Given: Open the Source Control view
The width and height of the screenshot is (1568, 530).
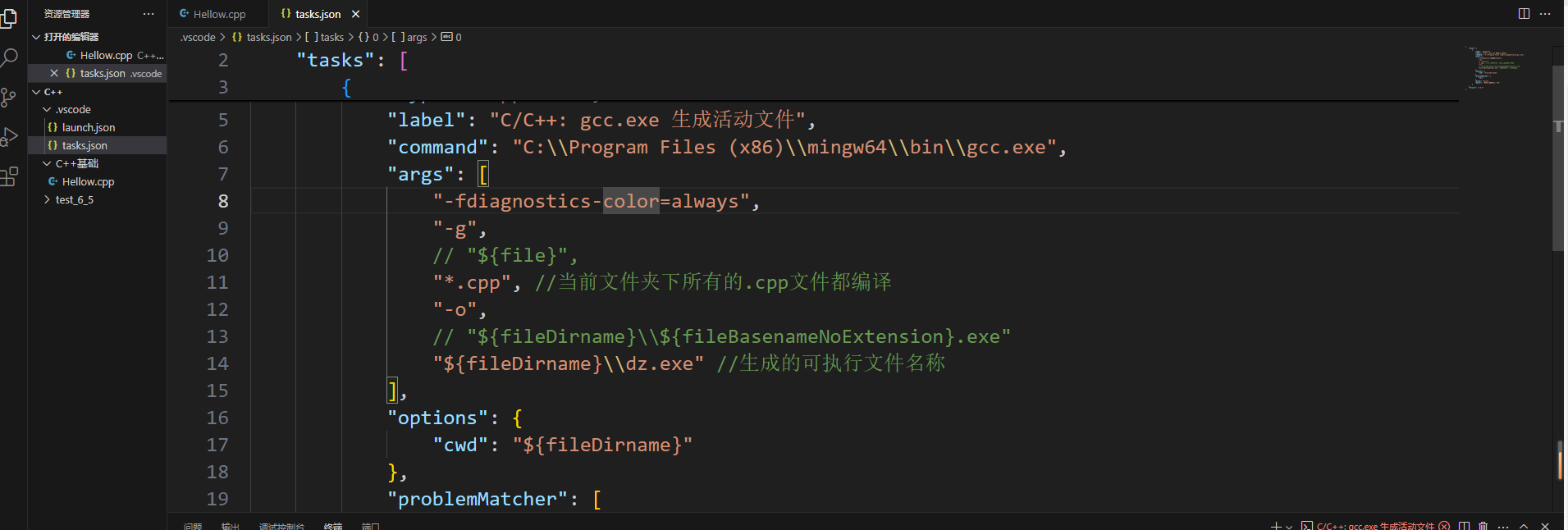Looking at the screenshot, I should pos(9,98).
